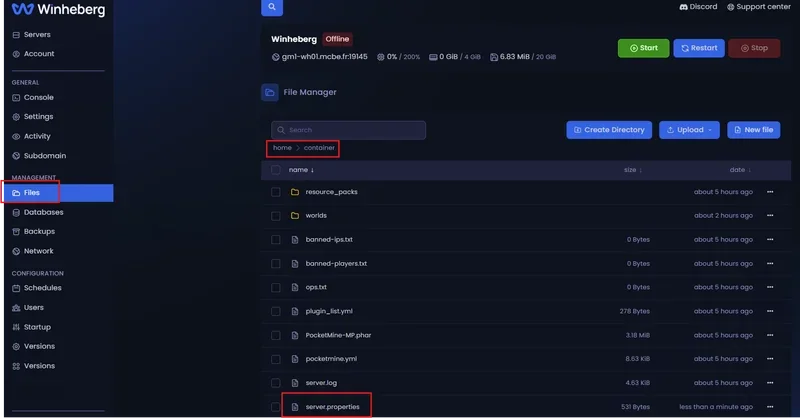Check the PocketMine-MP.phar checkbox
The image size is (800, 418).
(x=276, y=335)
